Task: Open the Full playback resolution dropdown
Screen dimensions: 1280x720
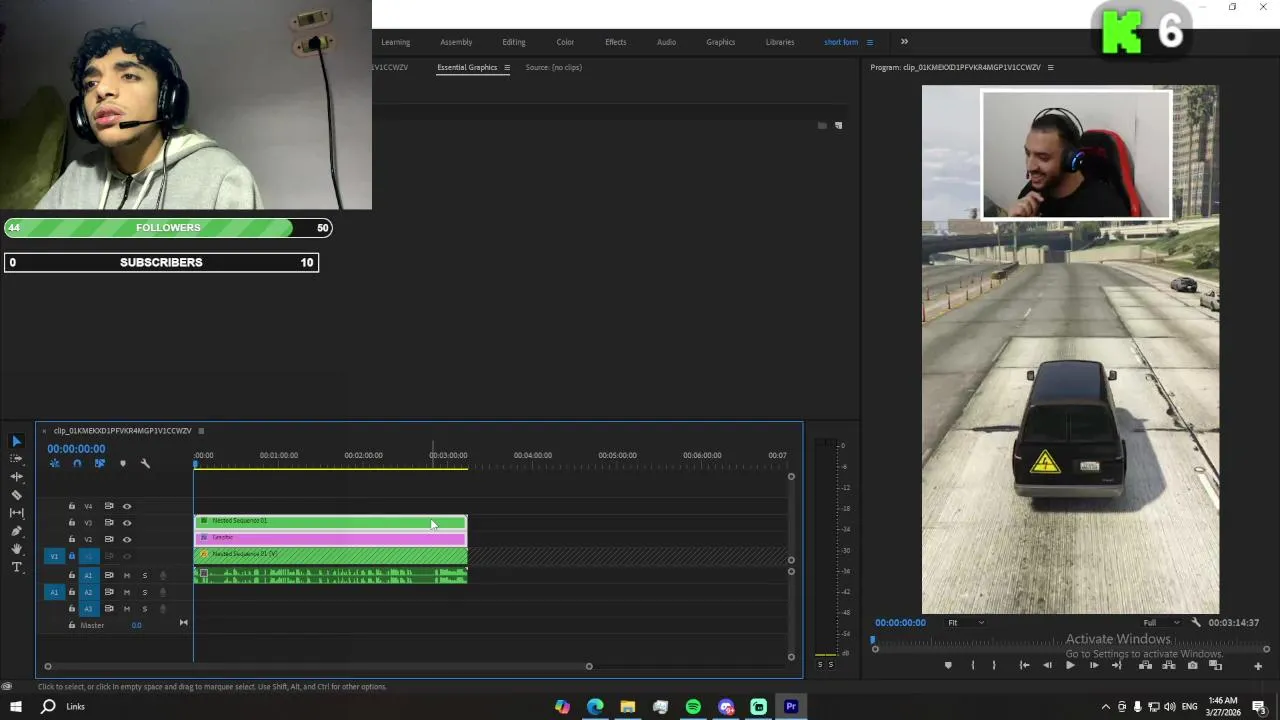Action: point(1162,623)
